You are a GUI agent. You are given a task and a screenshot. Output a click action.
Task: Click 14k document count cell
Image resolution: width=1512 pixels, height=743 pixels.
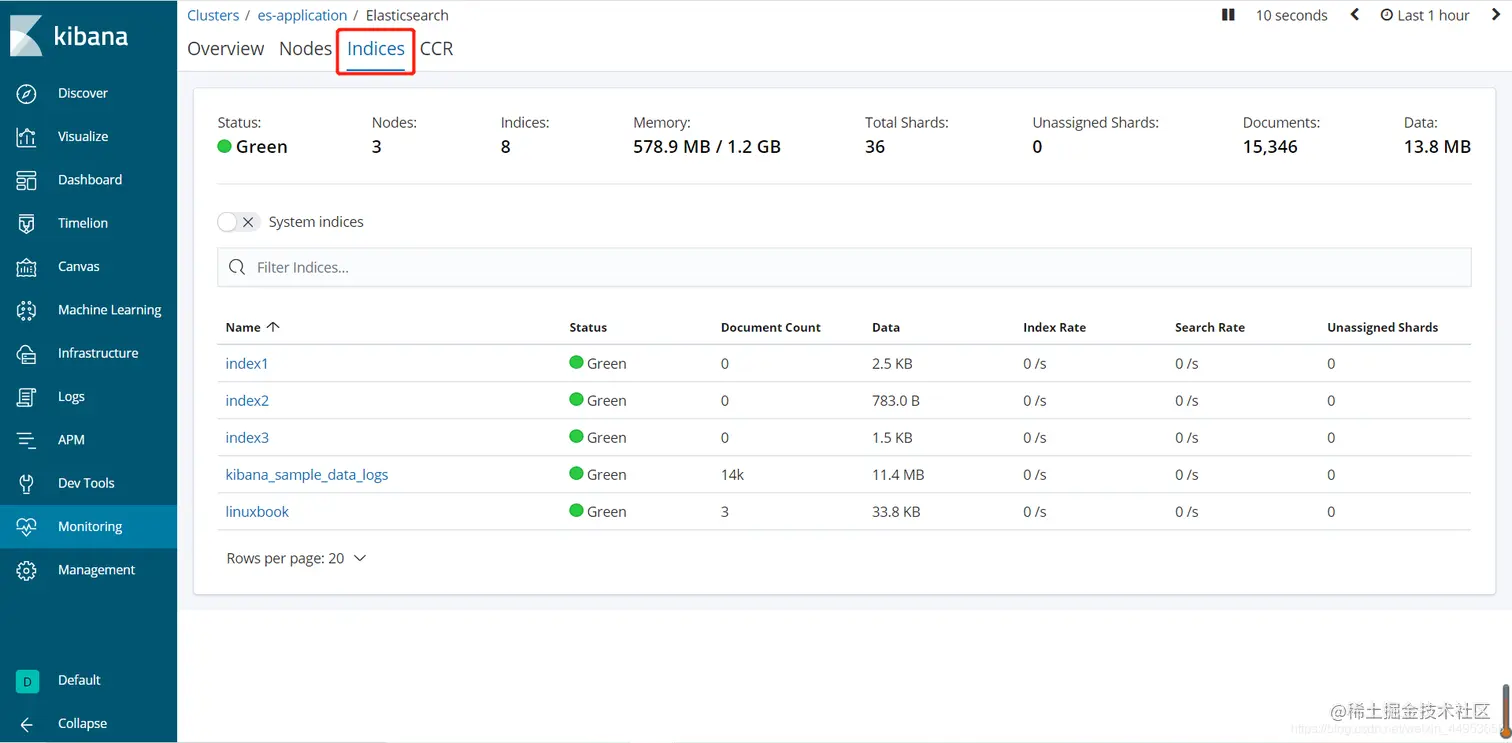point(732,474)
